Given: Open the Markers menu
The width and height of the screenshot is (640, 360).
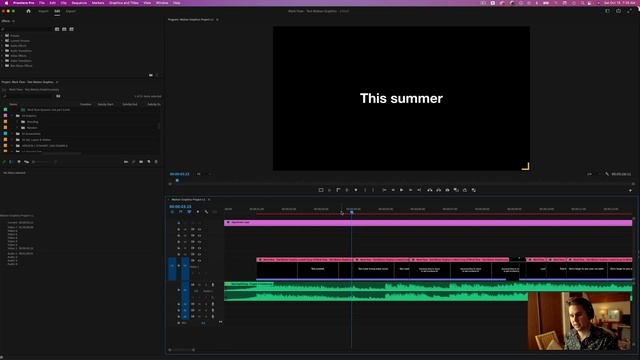Looking at the screenshot, I should (x=98, y=3).
